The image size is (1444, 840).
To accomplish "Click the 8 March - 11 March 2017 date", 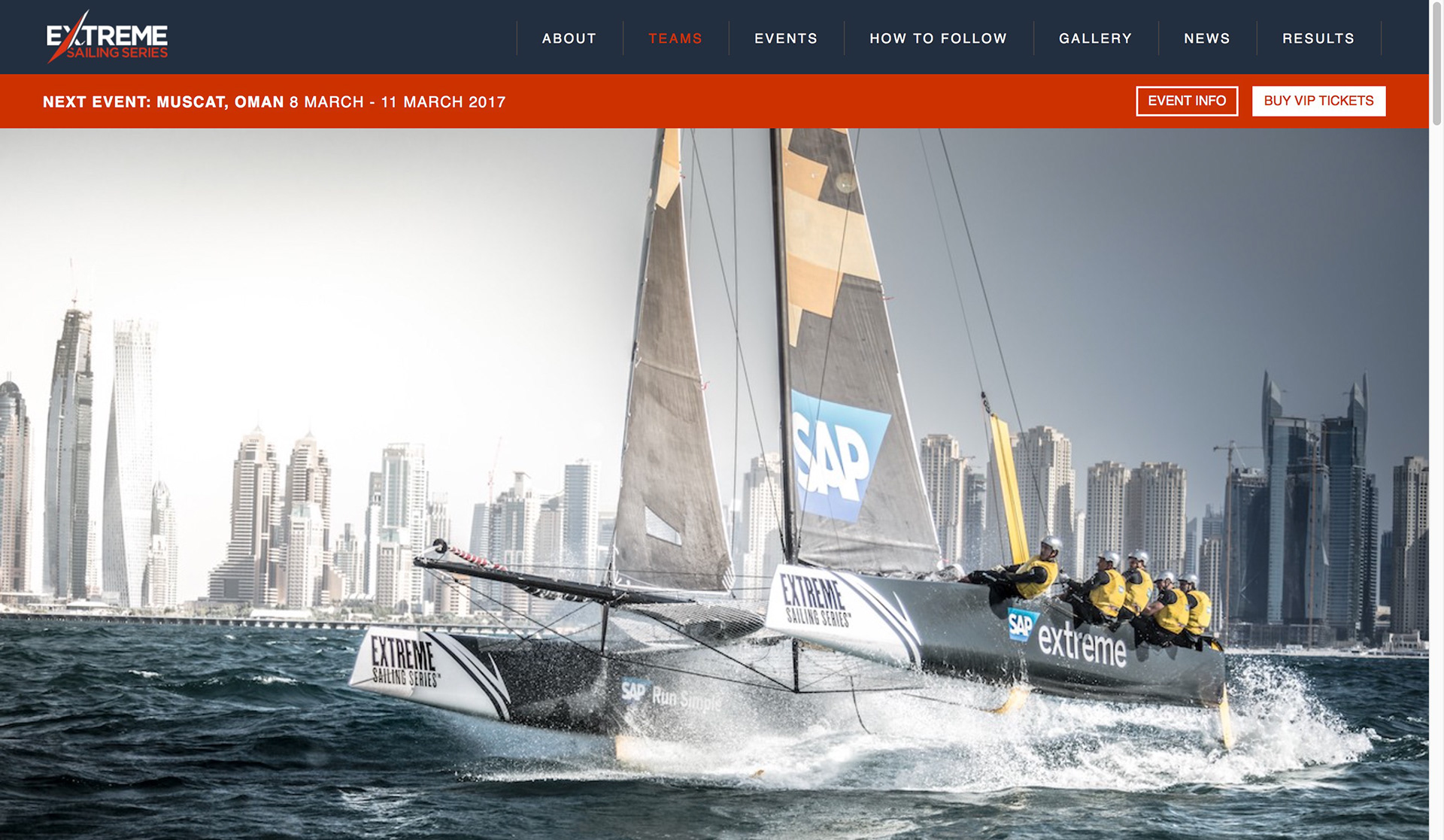I will coord(398,102).
